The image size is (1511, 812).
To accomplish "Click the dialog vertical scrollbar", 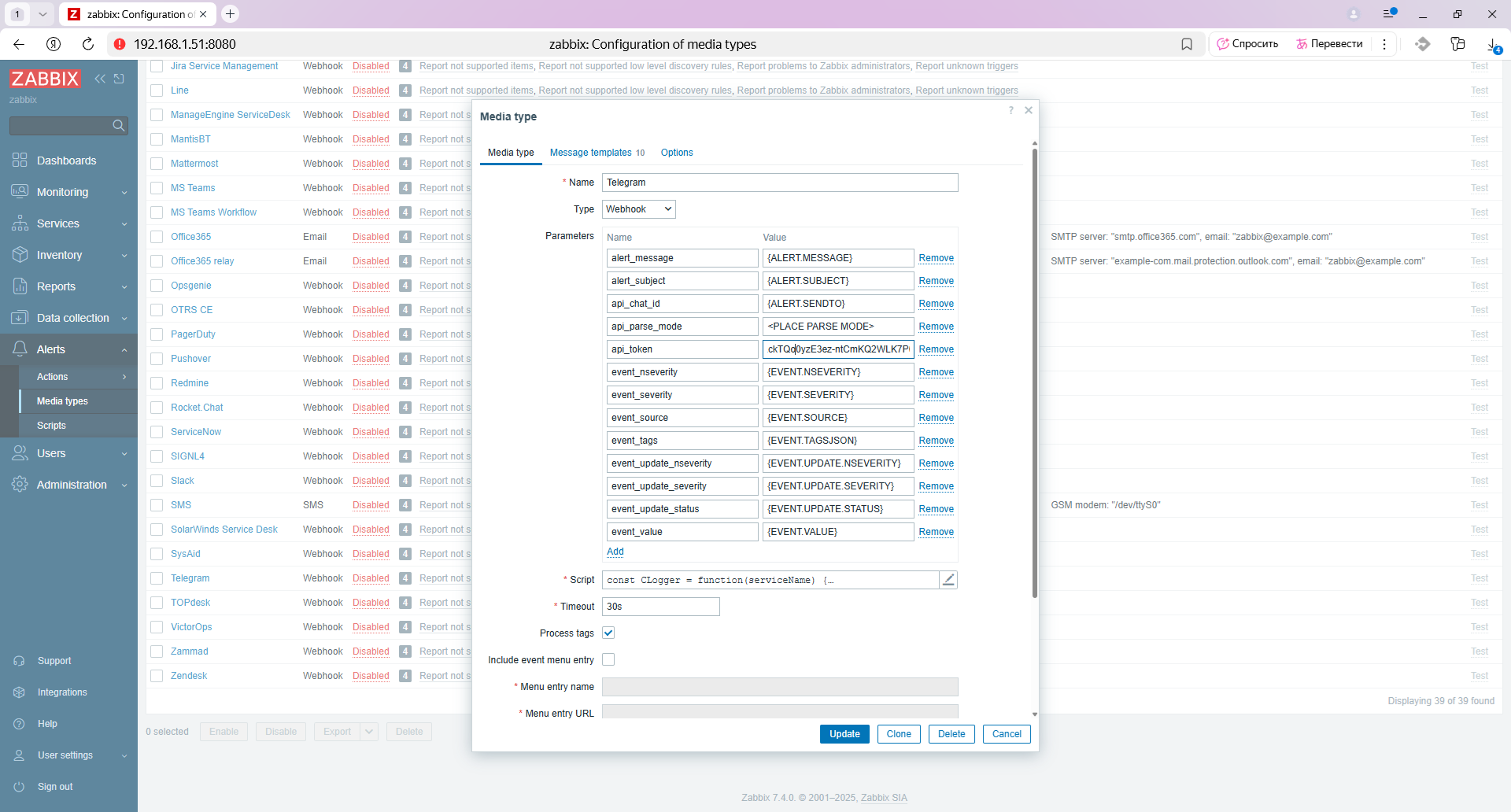I will coord(1034,374).
